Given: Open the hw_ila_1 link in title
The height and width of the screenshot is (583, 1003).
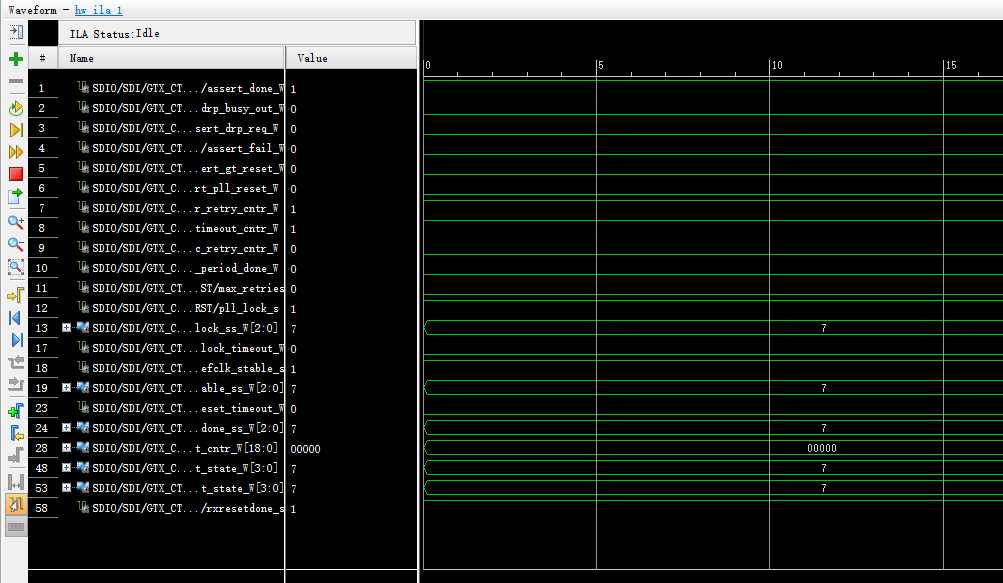Looking at the screenshot, I should [99, 10].
